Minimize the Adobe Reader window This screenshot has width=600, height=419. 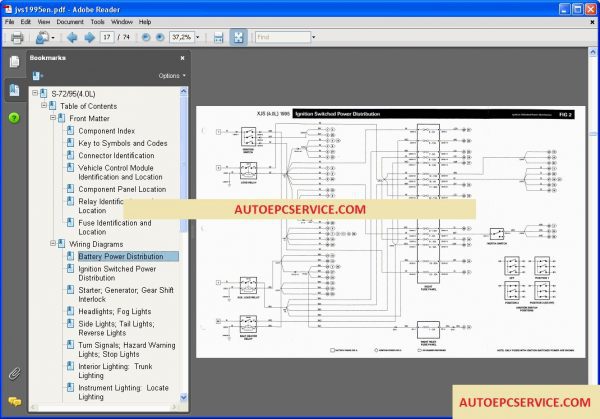(564, 9)
